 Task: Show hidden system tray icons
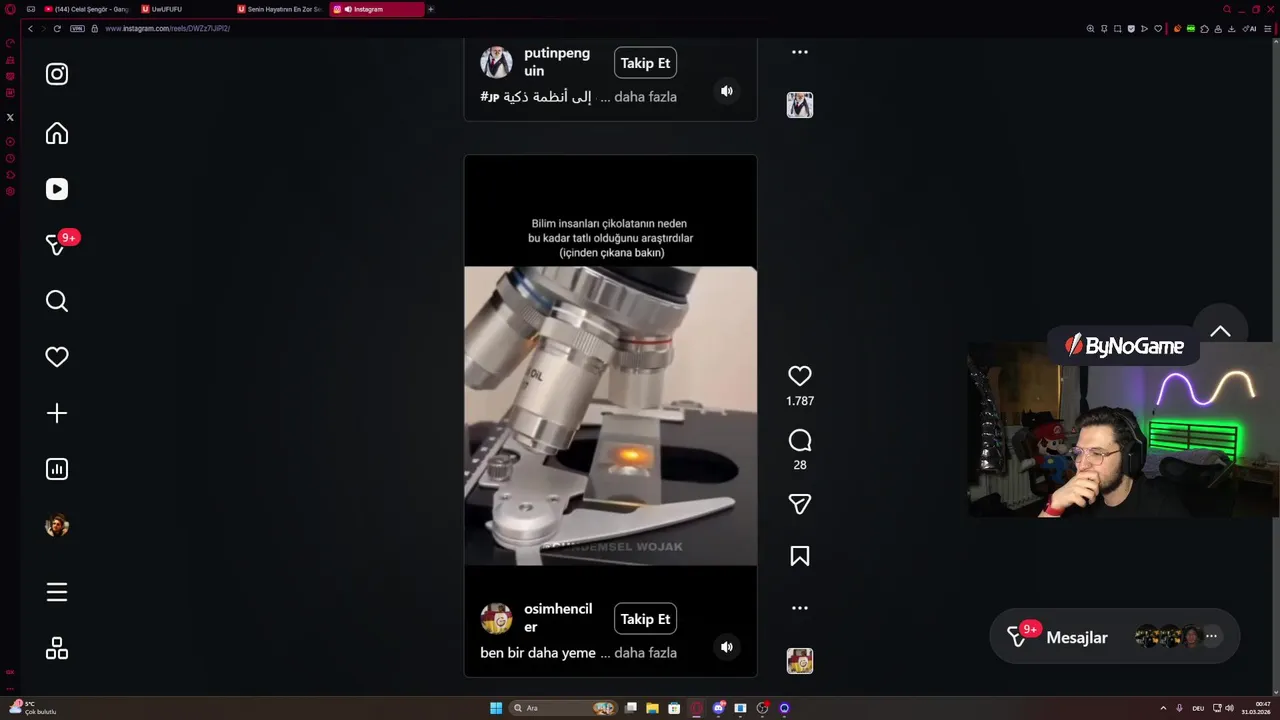click(1163, 708)
